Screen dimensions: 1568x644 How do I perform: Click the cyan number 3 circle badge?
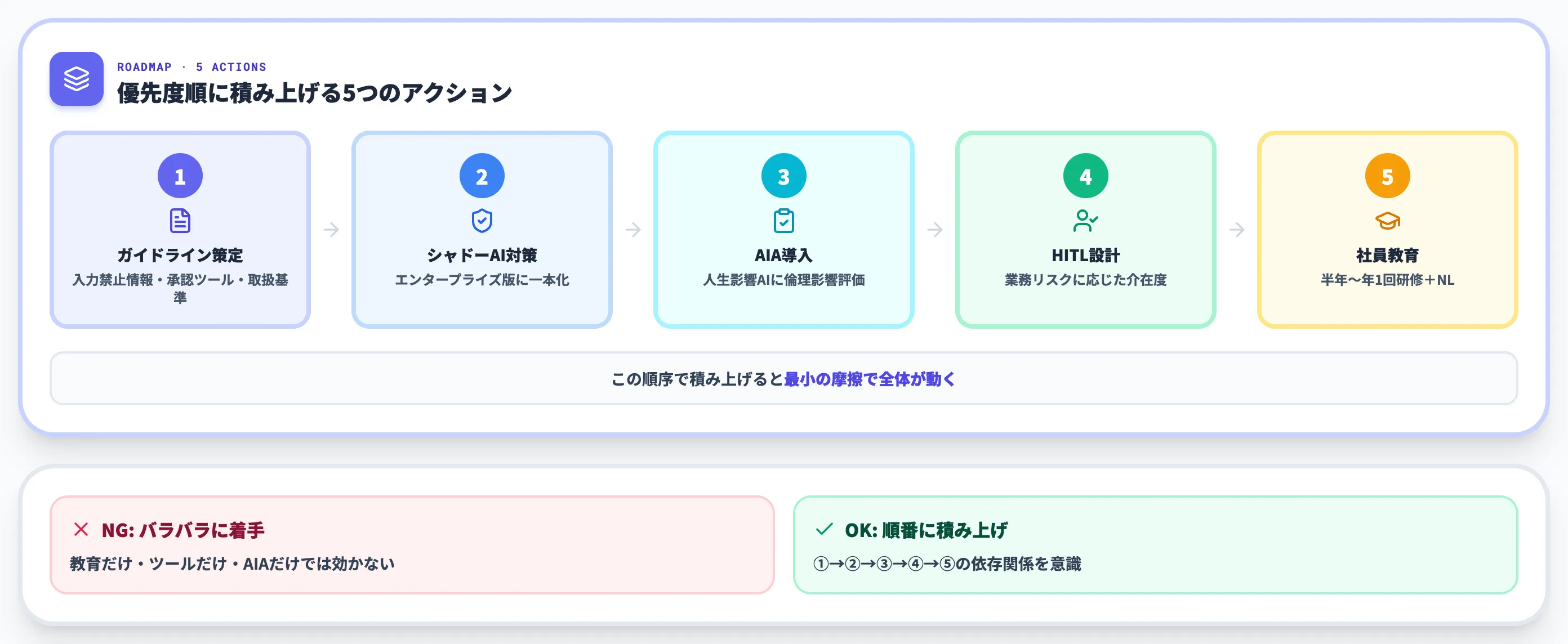point(784,176)
